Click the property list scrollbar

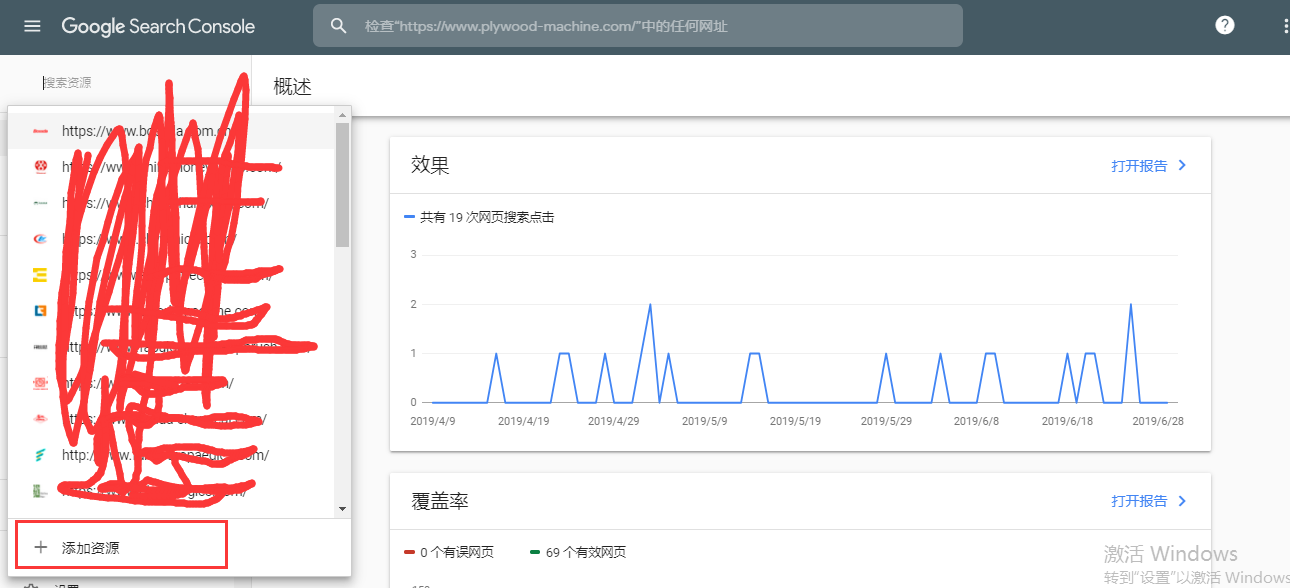(344, 185)
